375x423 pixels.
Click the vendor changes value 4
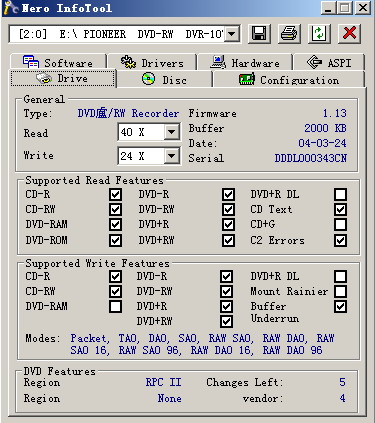(342, 398)
